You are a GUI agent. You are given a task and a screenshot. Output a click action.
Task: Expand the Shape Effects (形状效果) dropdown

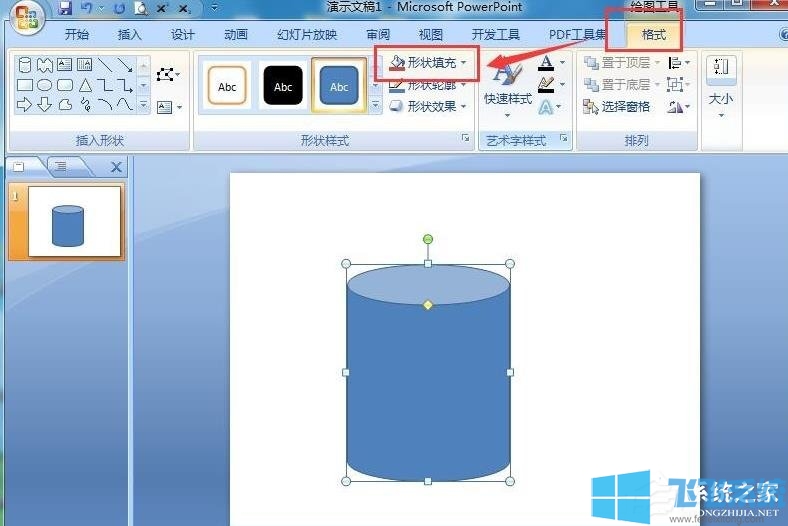coord(428,107)
